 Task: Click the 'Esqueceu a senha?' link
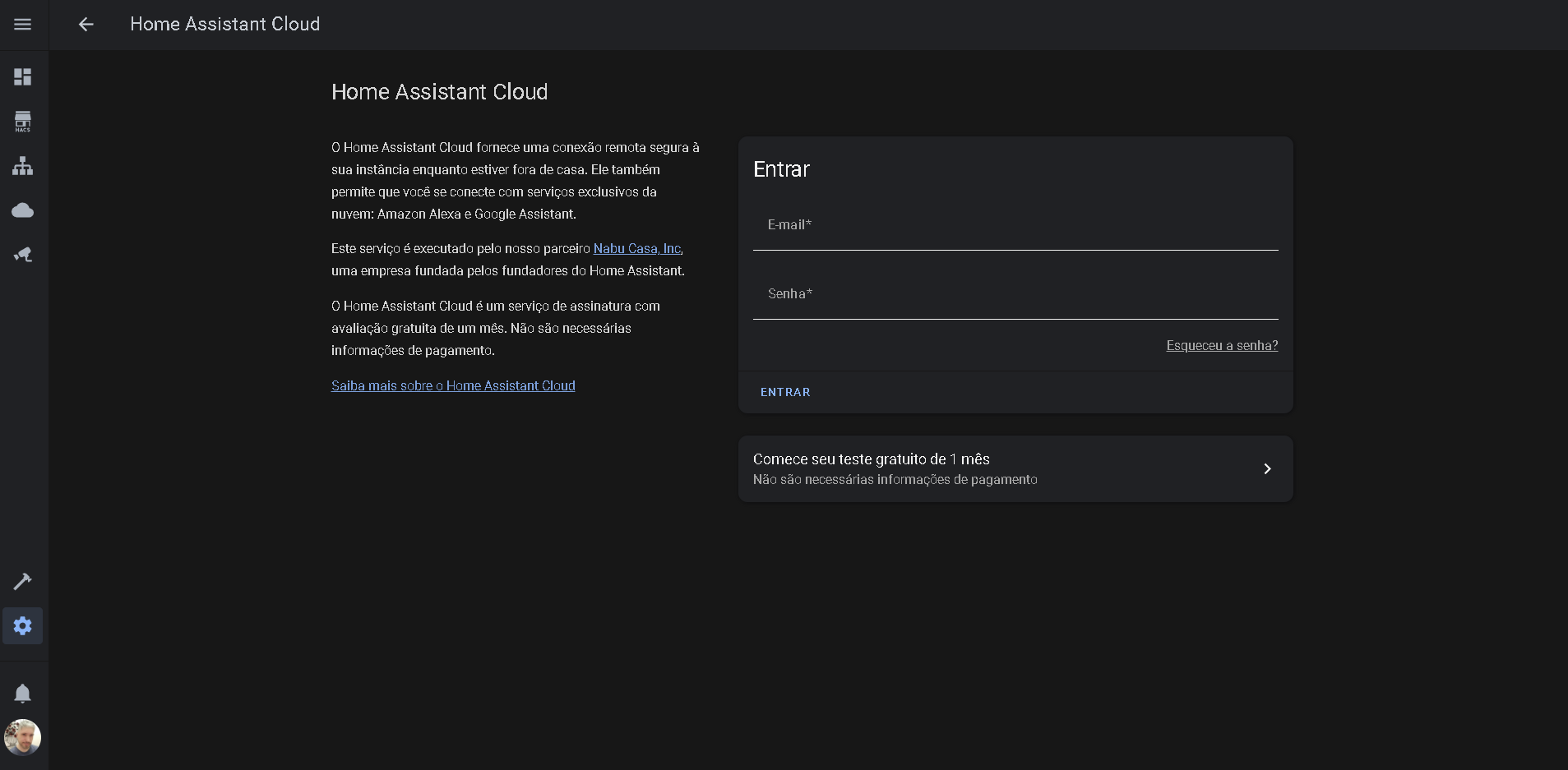[x=1222, y=346]
